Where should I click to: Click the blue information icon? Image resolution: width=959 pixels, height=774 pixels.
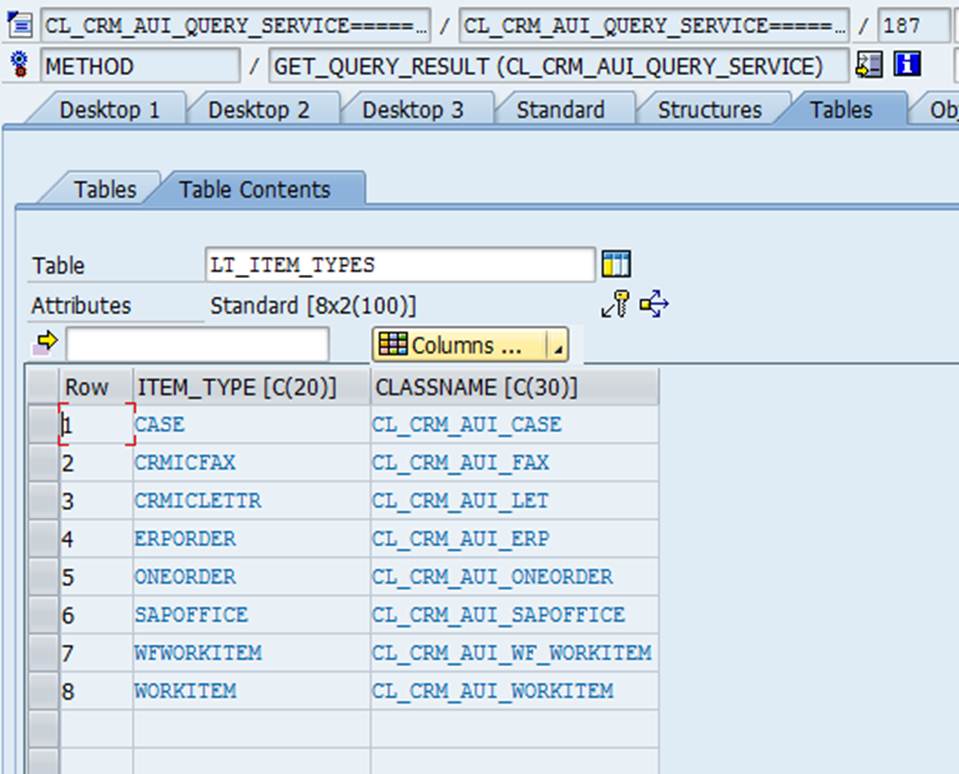point(906,66)
